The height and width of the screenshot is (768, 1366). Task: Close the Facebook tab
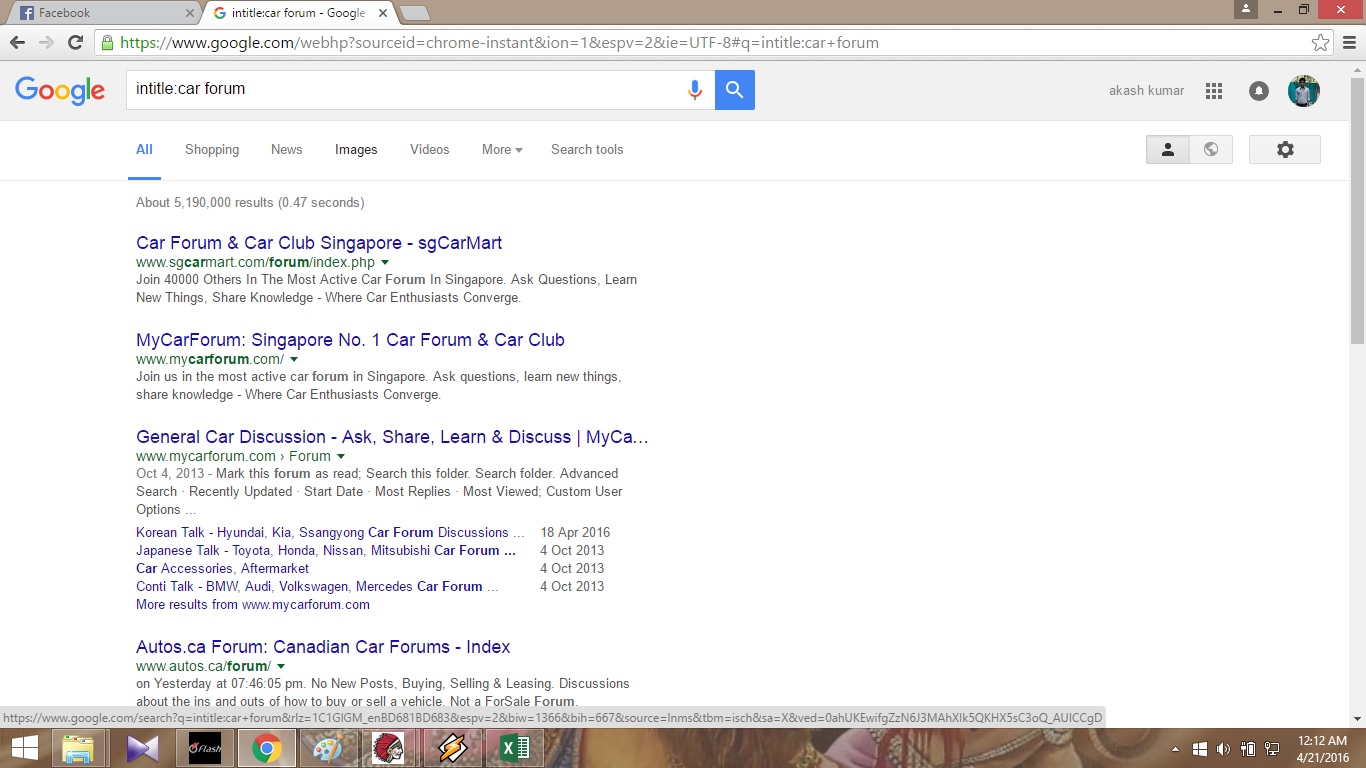click(190, 13)
